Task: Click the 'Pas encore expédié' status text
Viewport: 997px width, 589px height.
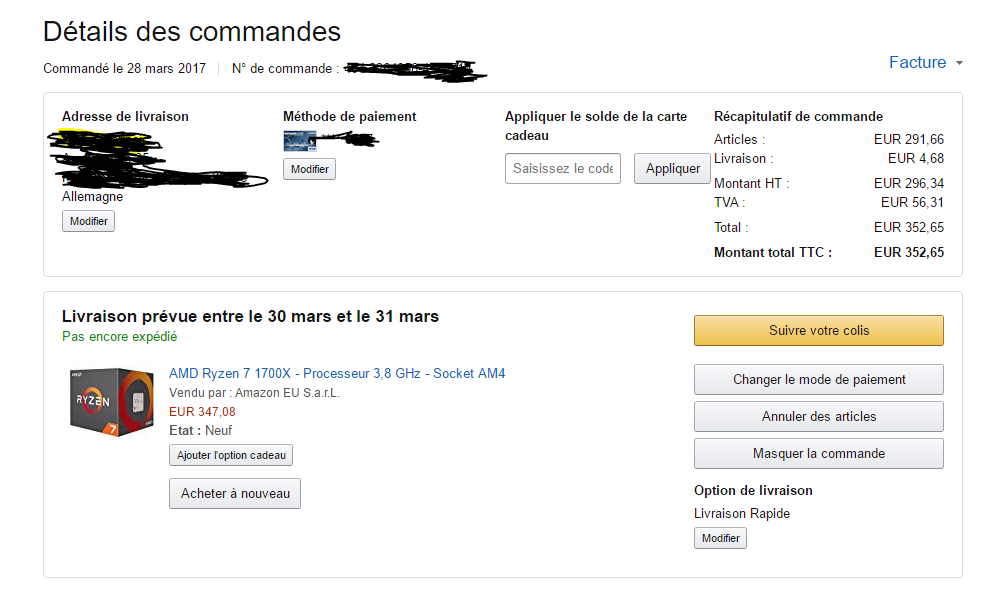Action: (120, 338)
